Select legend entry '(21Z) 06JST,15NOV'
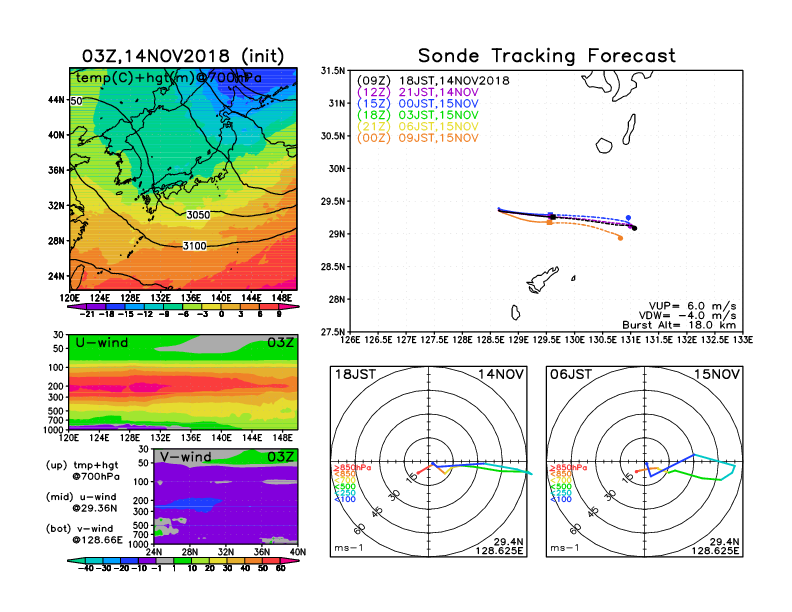This screenshot has height=612, width=792. point(418,127)
